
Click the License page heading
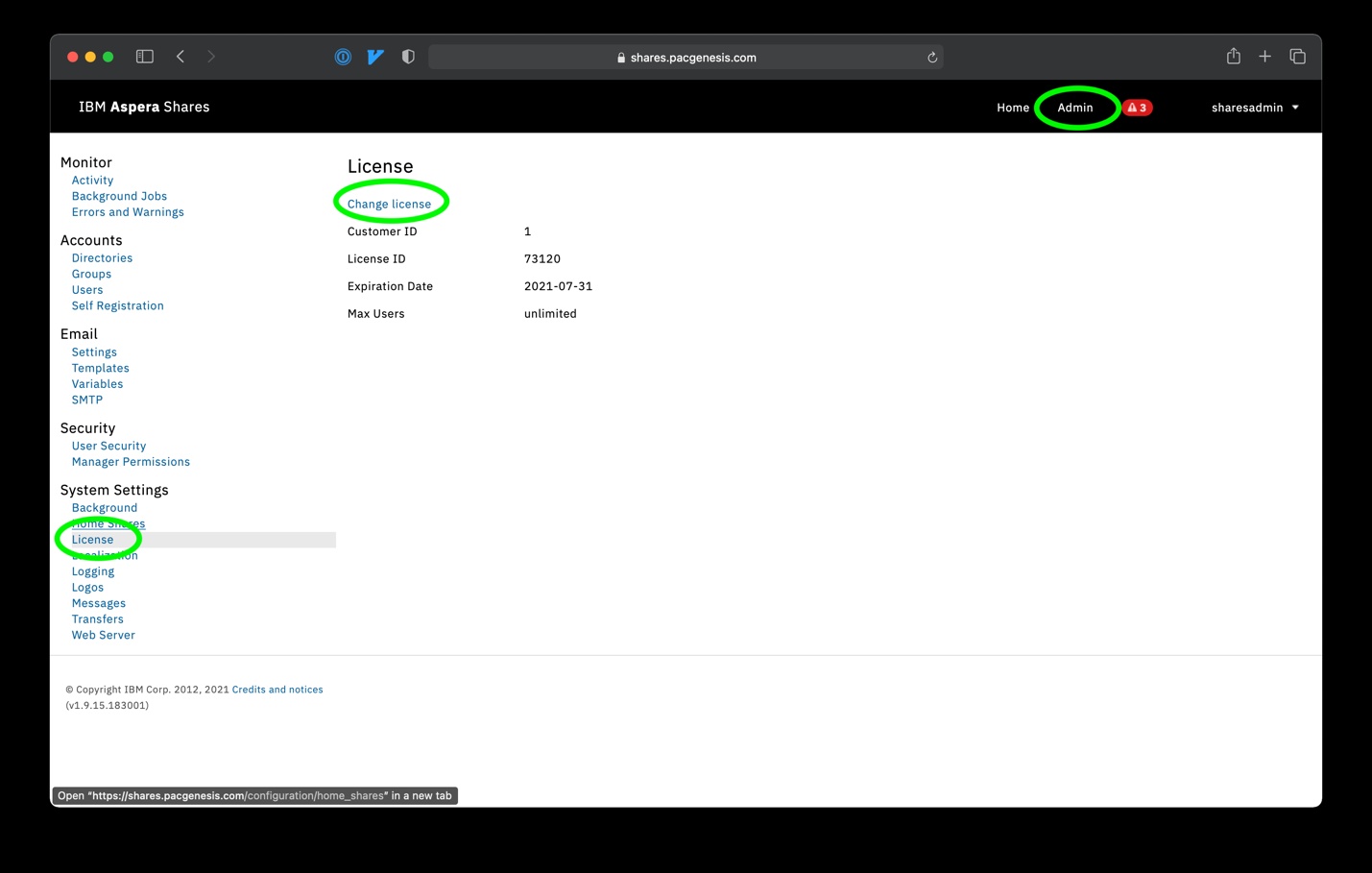[380, 166]
